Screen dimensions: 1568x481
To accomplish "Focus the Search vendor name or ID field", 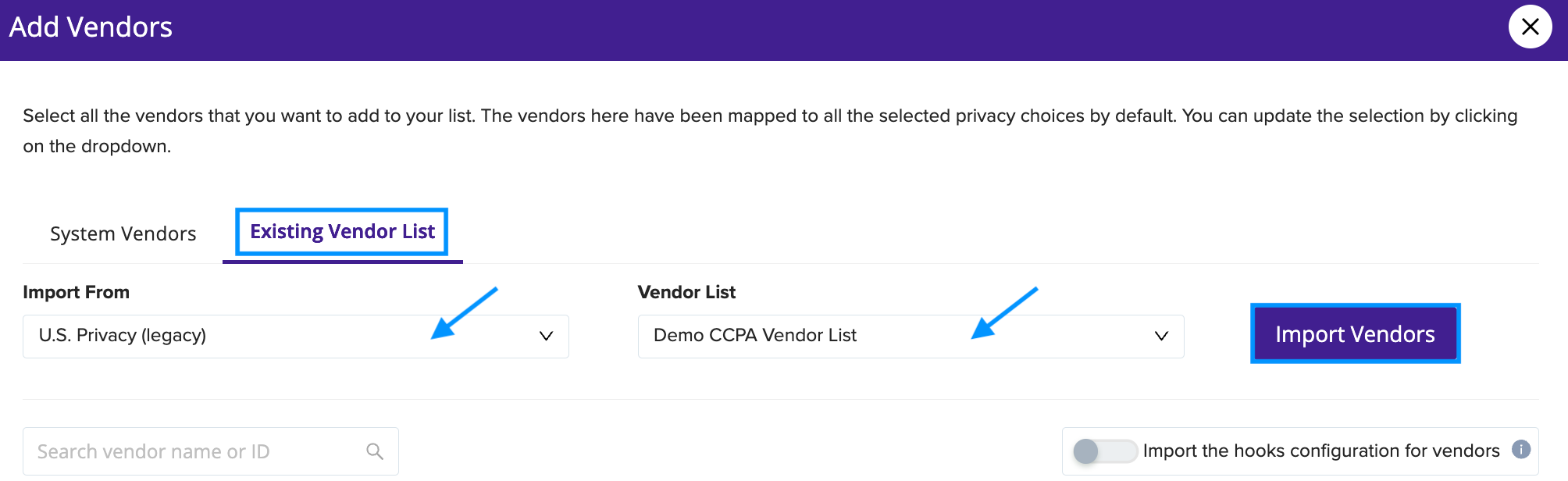I will tap(211, 451).
